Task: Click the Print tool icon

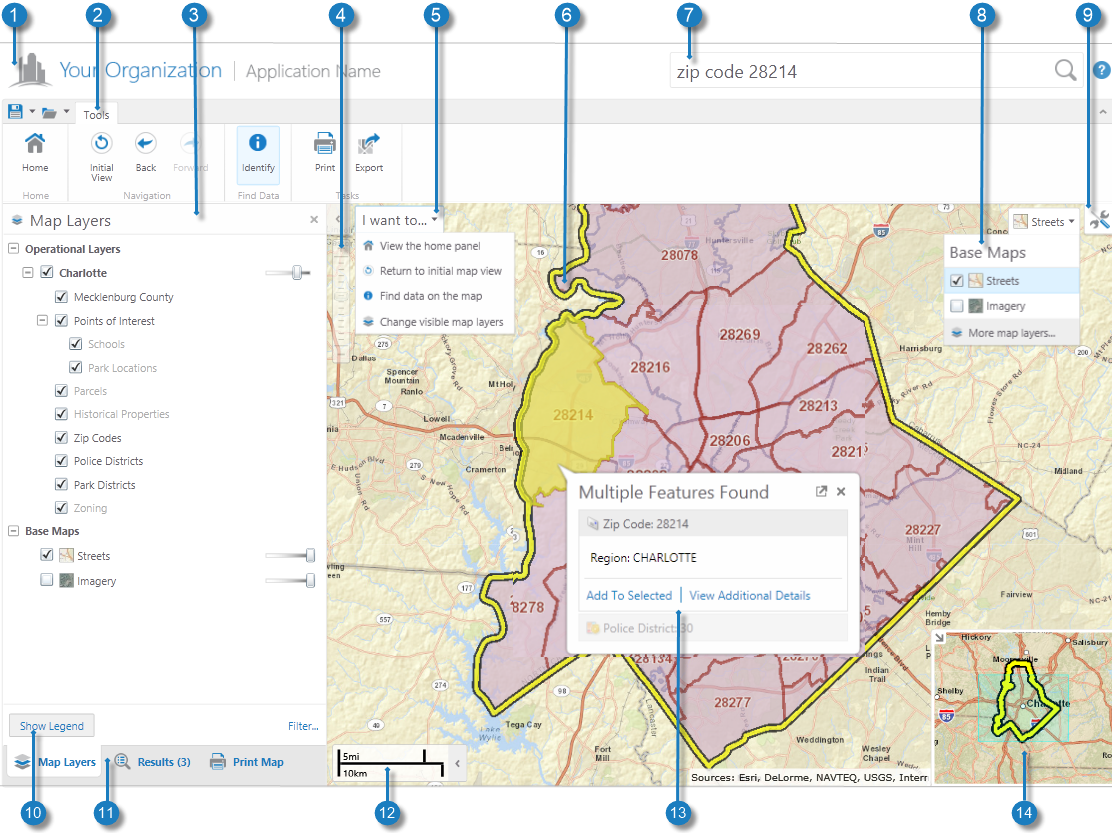Action: (x=325, y=144)
